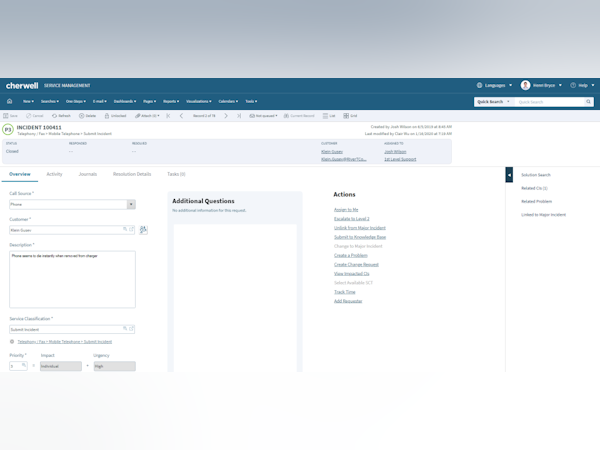Screen dimensions: 600x450
Task: Switch to the Journals tab
Action: (88, 174)
